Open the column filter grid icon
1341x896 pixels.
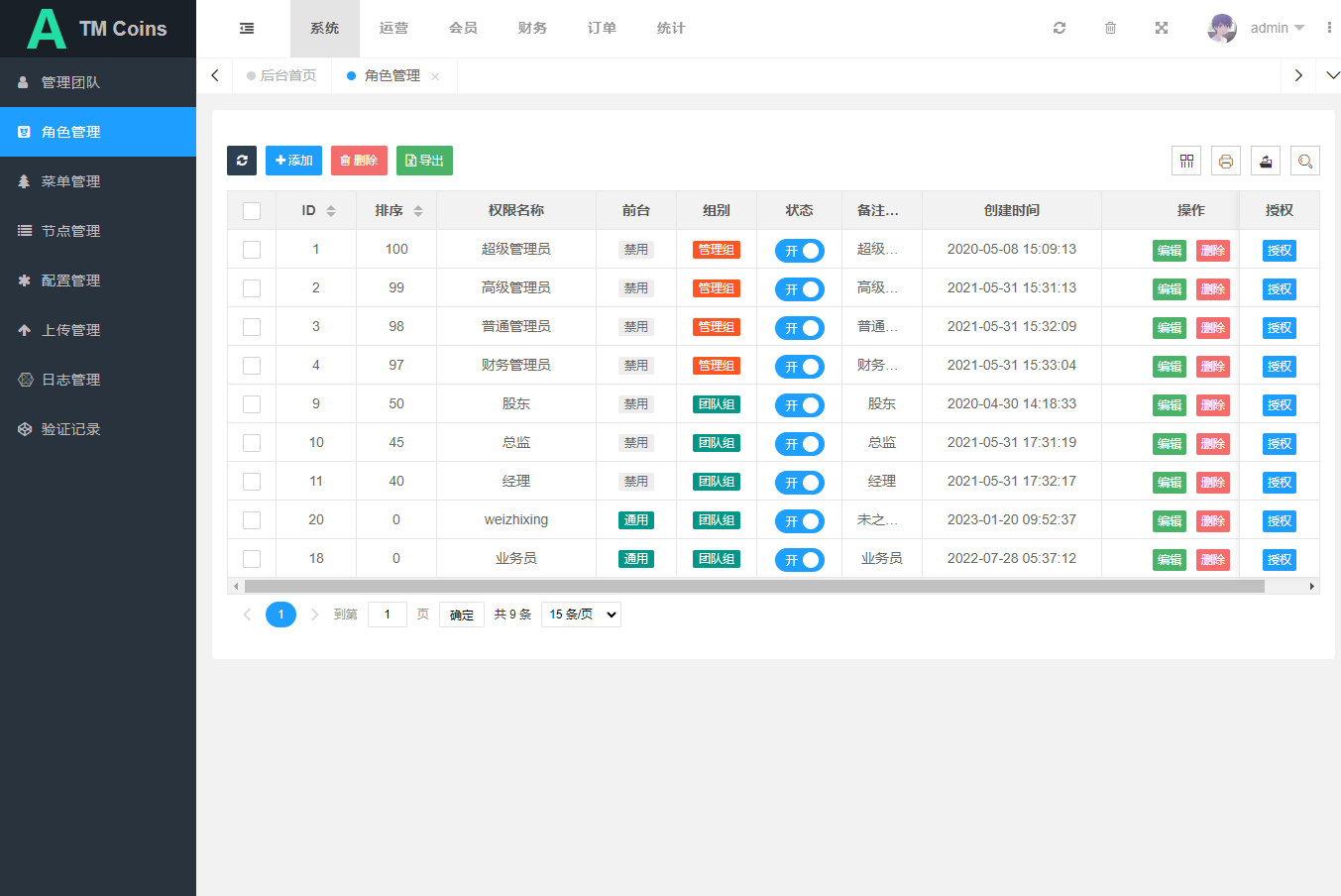pos(1186,161)
